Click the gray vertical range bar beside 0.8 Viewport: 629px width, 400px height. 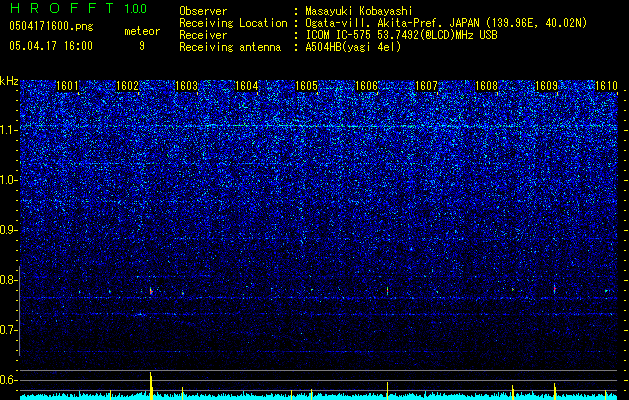click(19, 311)
